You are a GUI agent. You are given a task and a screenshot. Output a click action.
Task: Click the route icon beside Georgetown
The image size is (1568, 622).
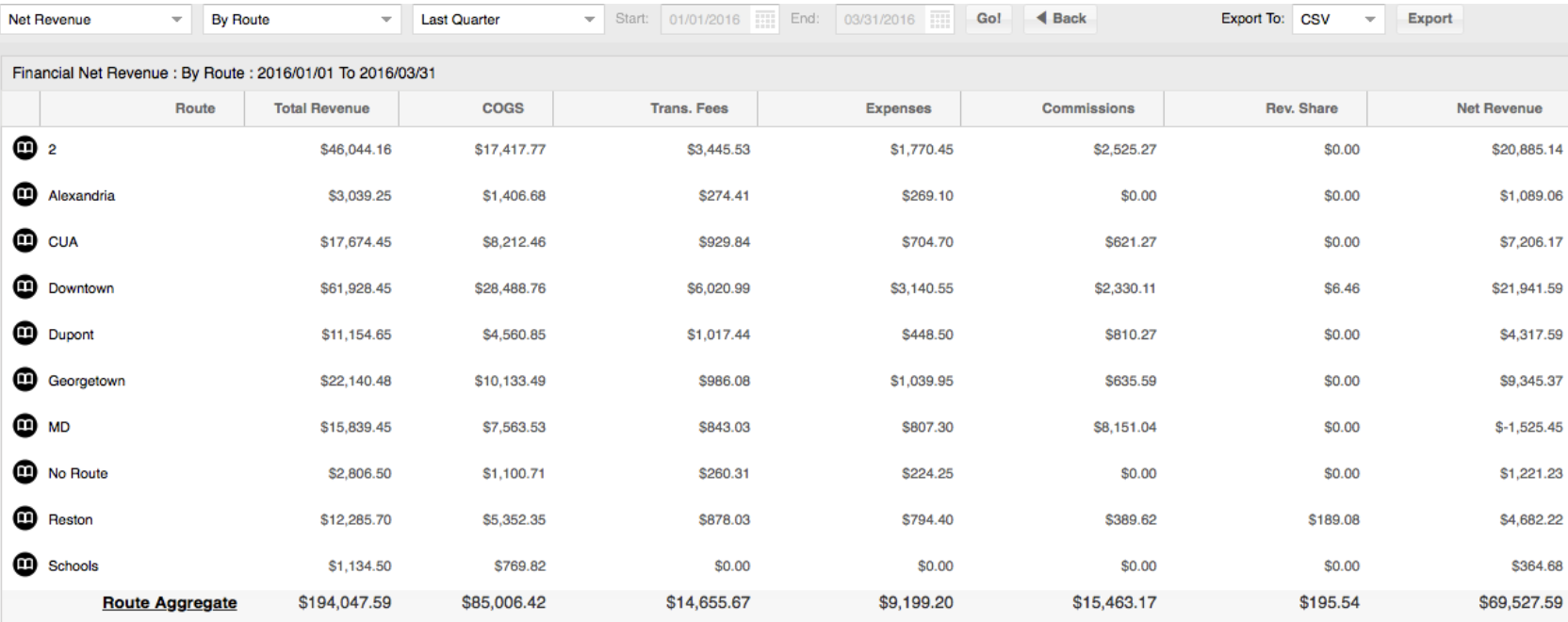pos(24,379)
